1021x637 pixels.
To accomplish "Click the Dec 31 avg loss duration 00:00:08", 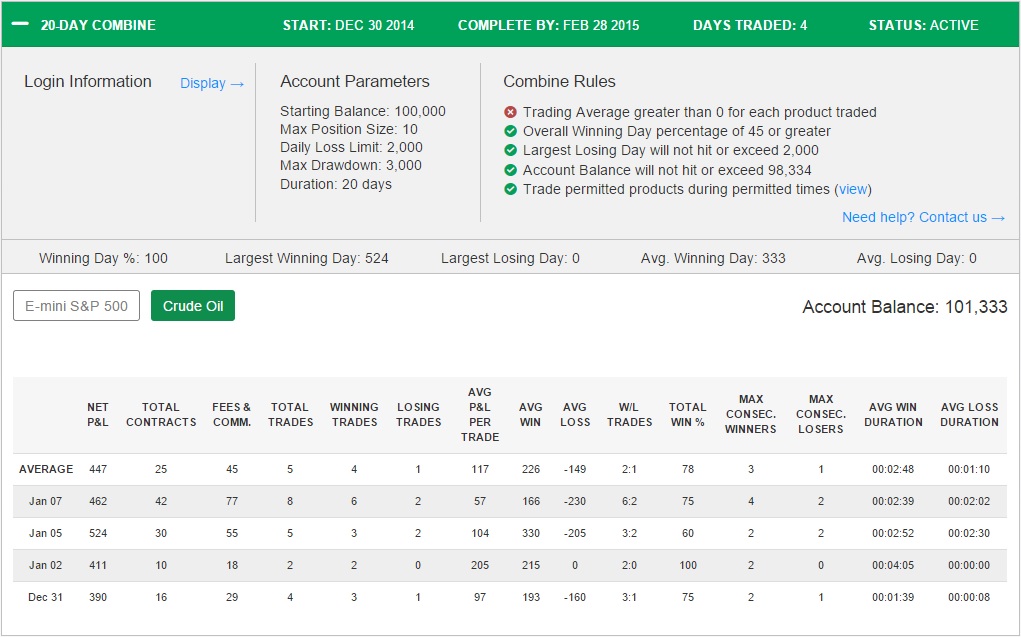I will point(969,597).
